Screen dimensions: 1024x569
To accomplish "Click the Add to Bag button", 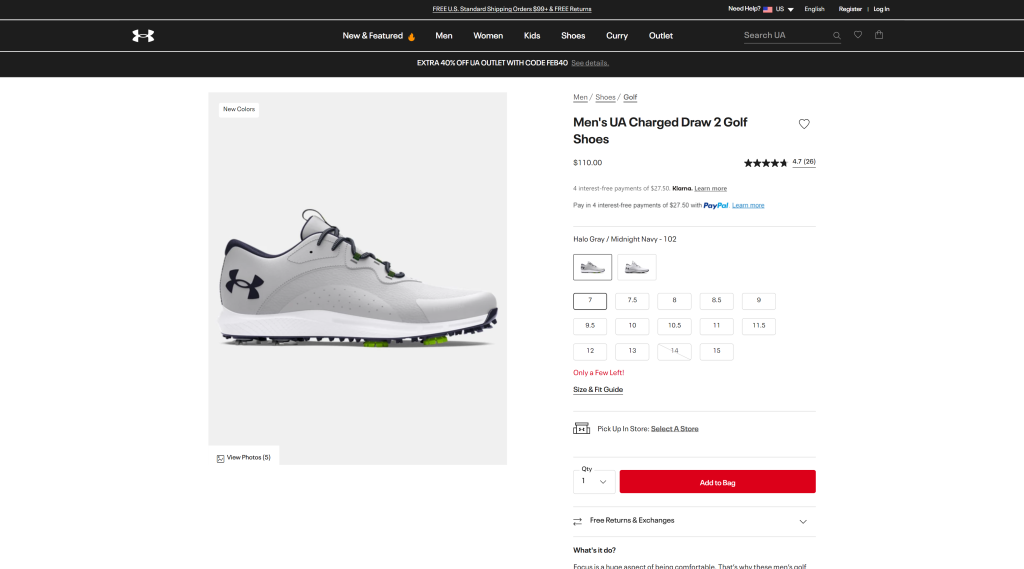I will pos(717,482).
